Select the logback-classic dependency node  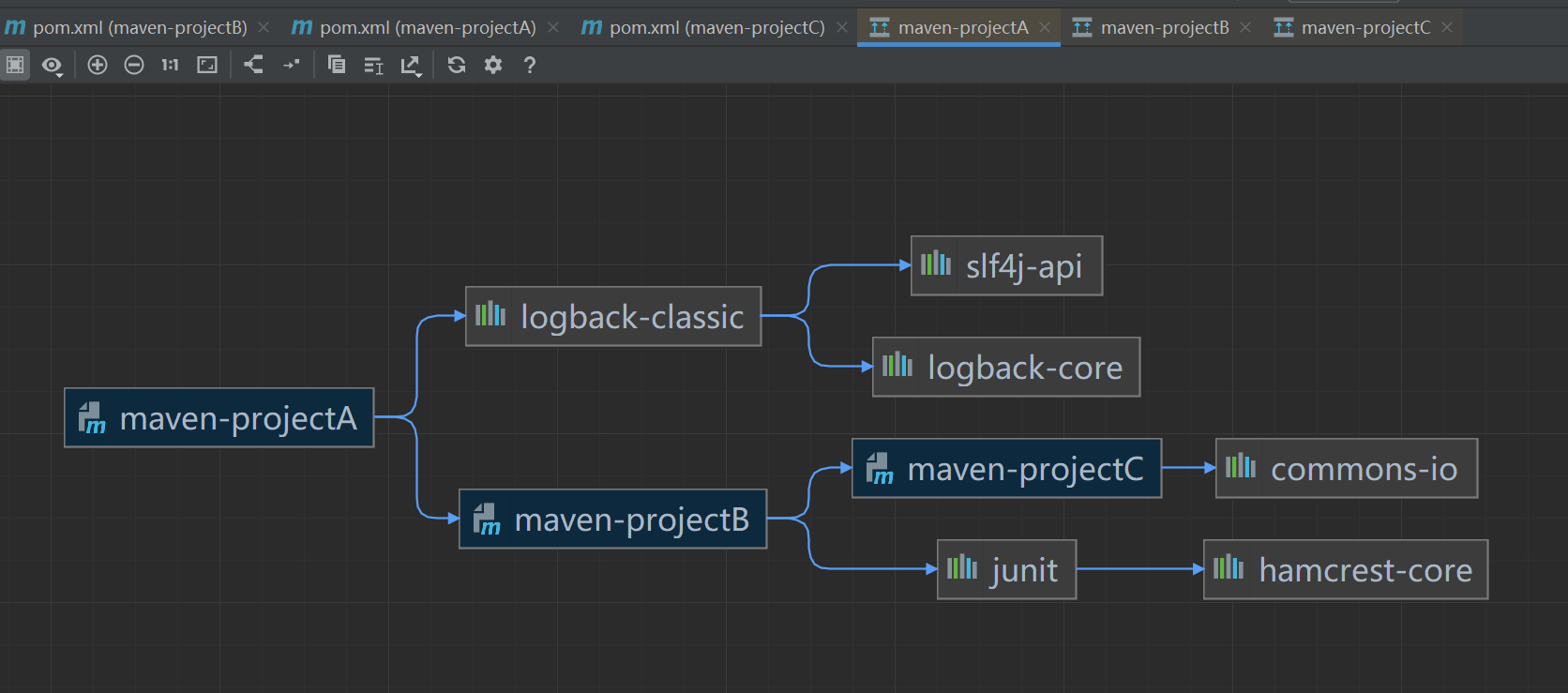click(x=613, y=316)
